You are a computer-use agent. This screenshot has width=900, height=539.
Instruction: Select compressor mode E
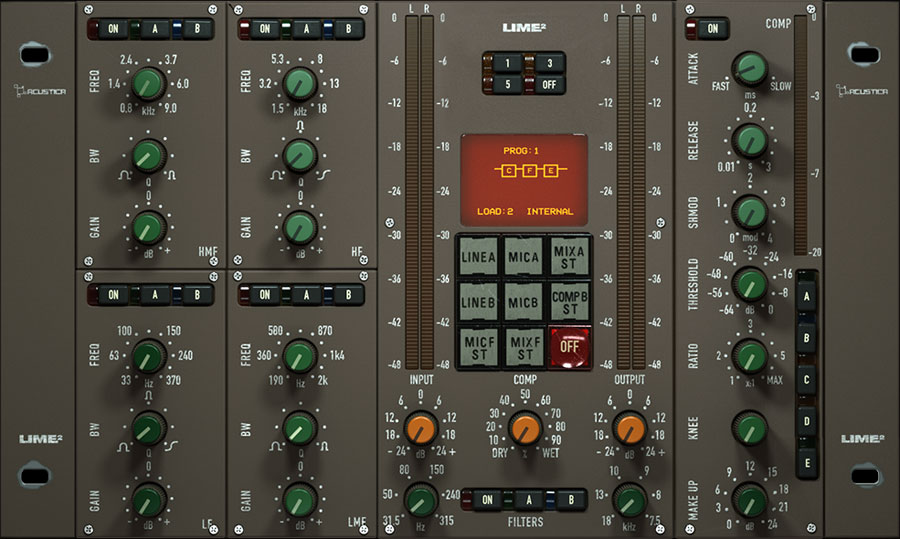coord(806,463)
